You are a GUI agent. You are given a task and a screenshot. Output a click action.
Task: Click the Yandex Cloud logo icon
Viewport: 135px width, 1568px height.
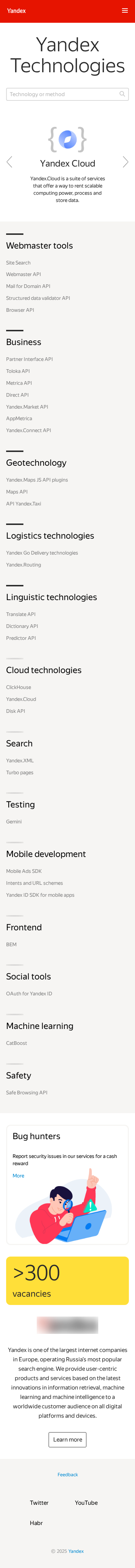(67, 139)
